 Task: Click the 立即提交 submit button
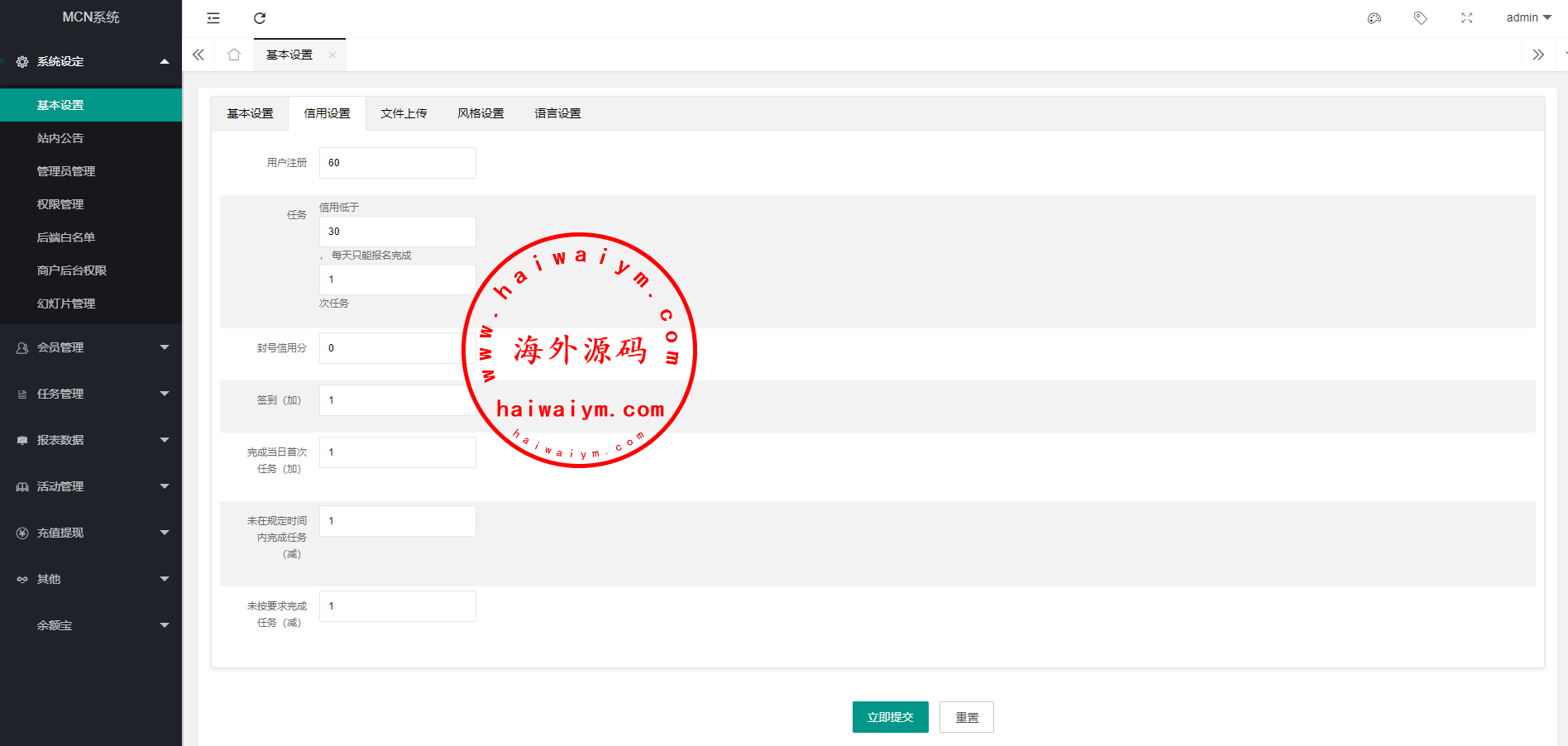click(890, 717)
